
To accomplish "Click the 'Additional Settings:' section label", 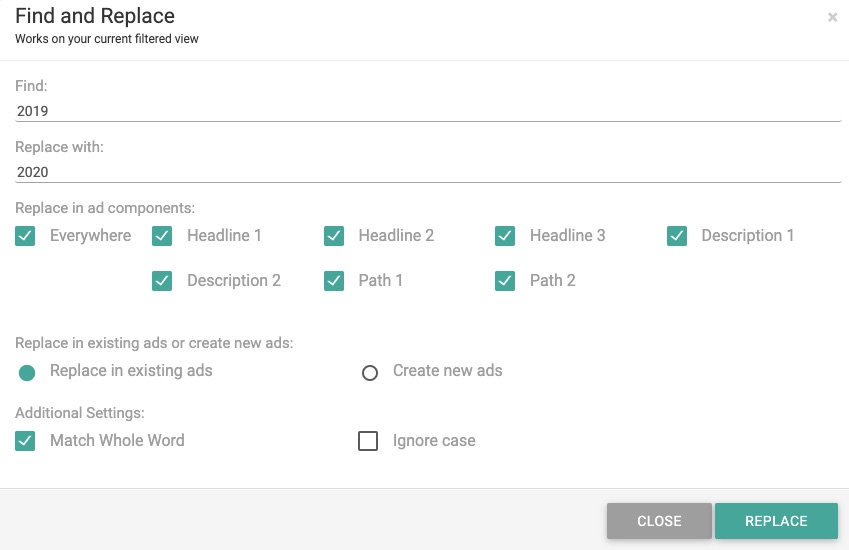I will point(80,413).
